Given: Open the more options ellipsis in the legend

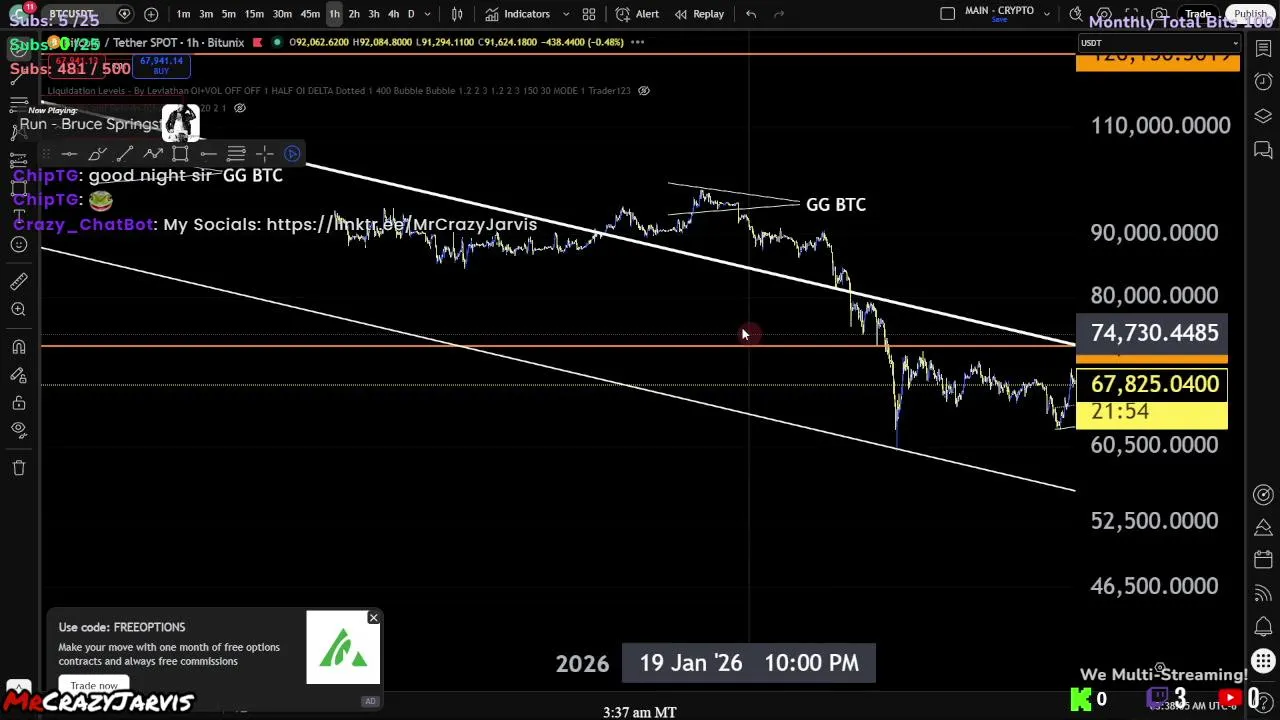Looking at the screenshot, I should pos(637,42).
